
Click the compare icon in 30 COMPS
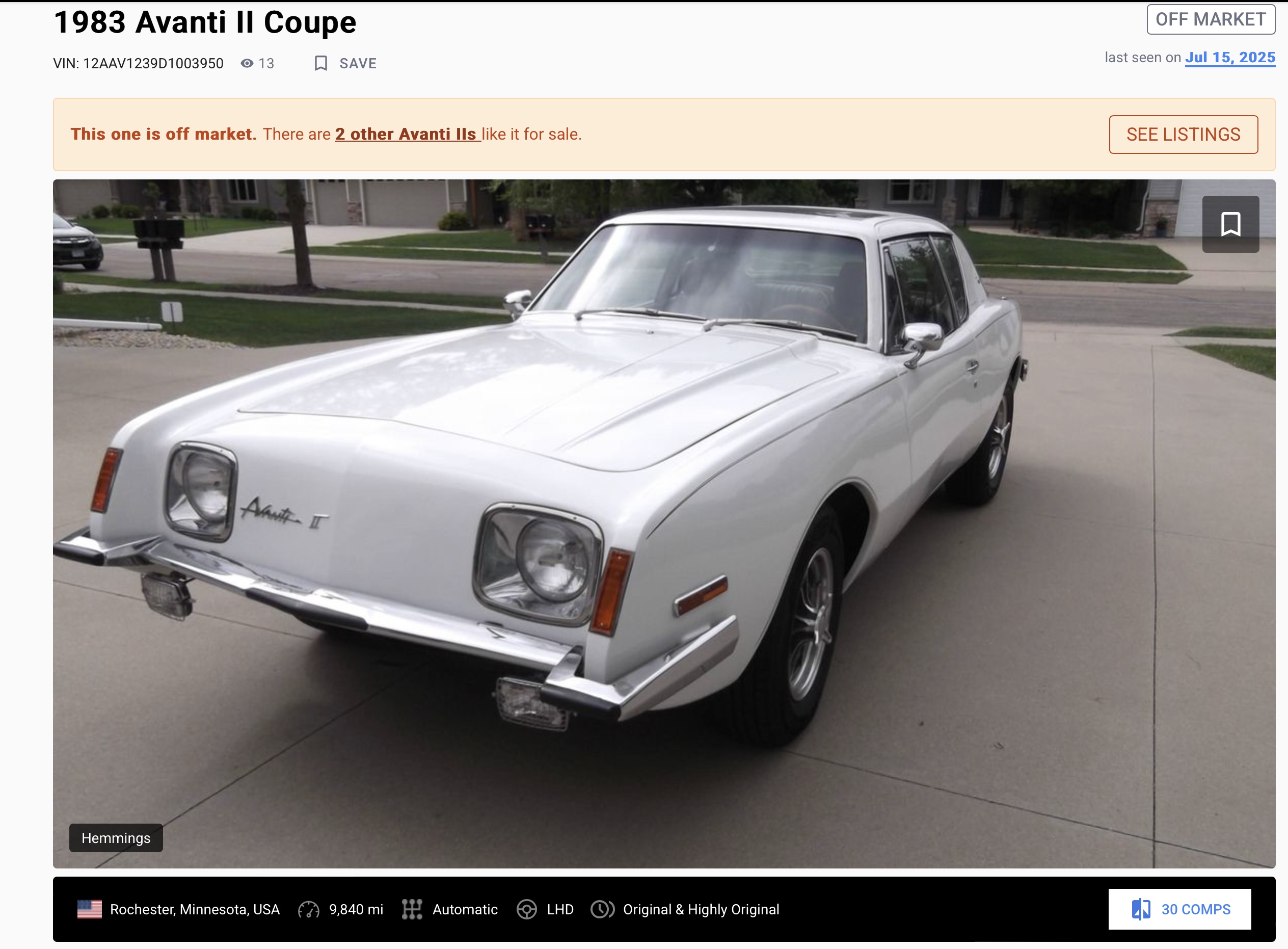(1141, 909)
